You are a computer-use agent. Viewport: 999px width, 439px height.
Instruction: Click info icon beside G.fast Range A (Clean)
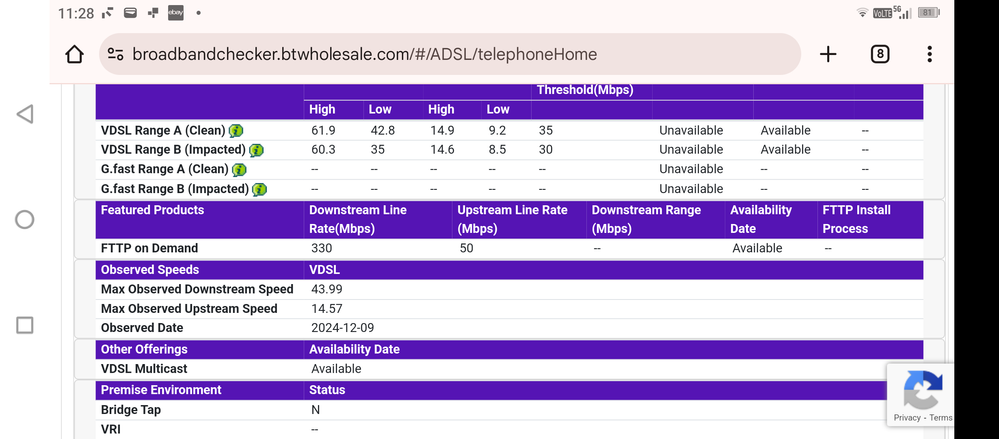[239, 170]
